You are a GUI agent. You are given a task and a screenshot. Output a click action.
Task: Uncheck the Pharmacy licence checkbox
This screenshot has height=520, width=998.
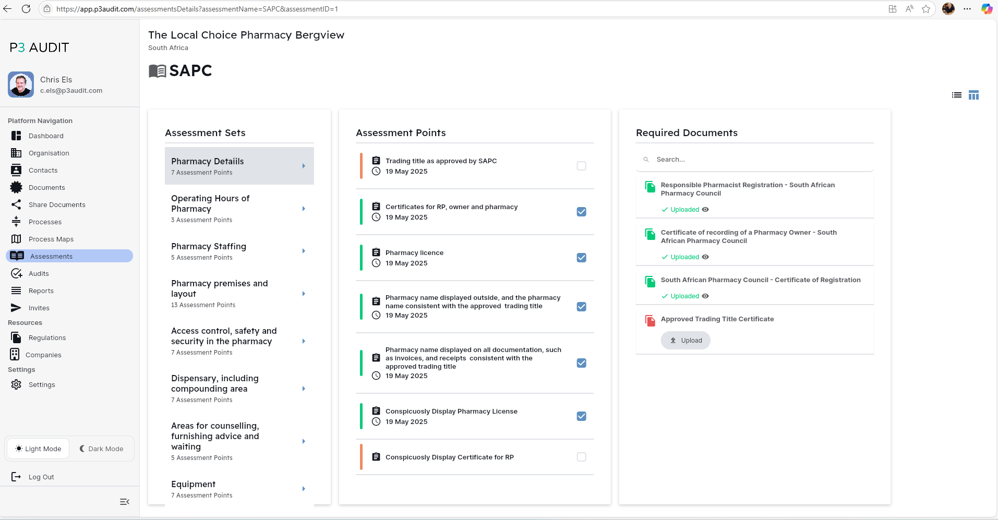pyautogui.click(x=581, y=258)
